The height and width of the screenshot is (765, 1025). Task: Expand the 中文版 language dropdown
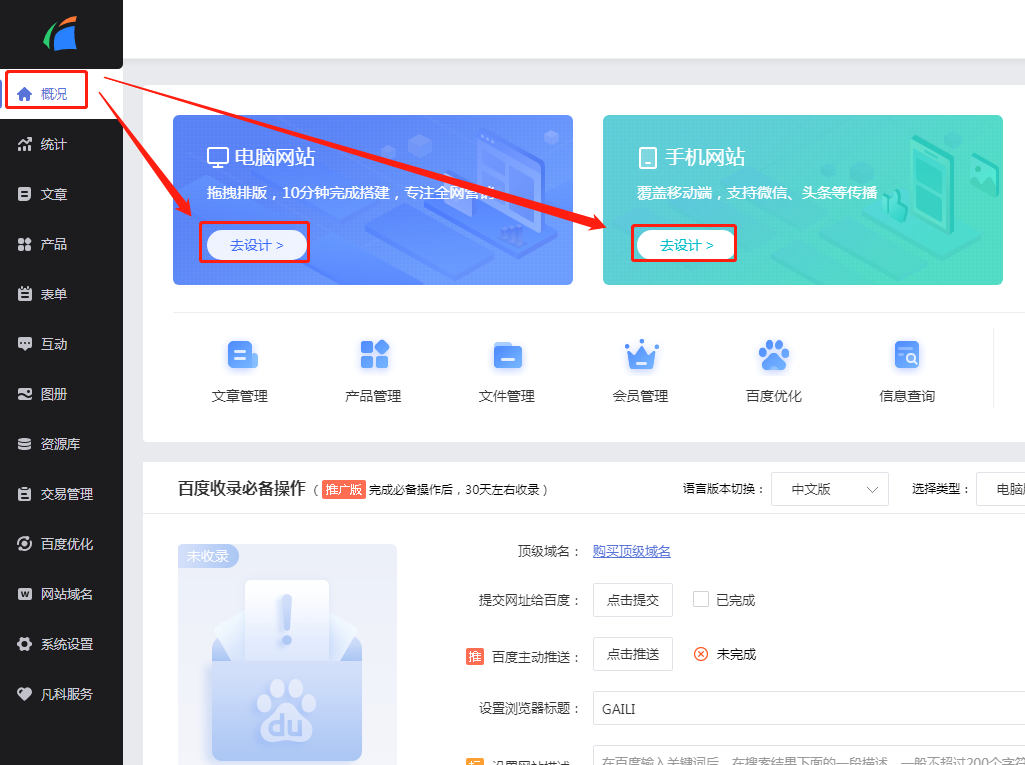830,489
